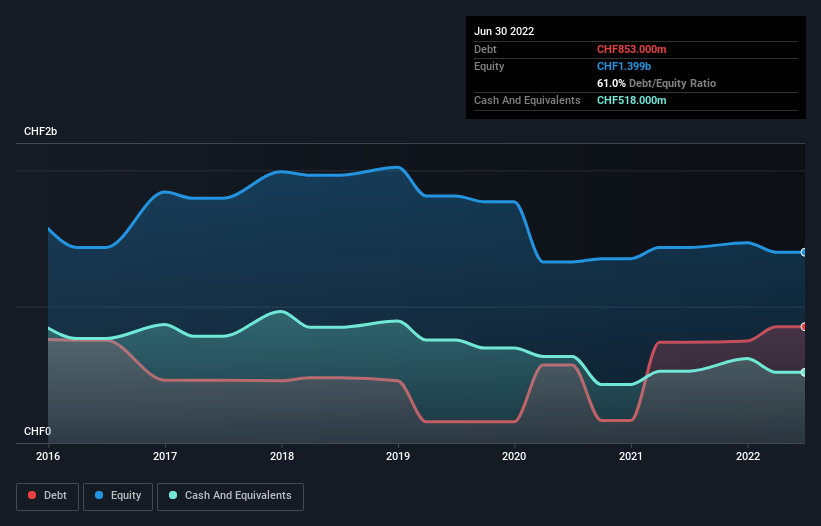Click the blue Equity endpoint marker
821x526 pixels.
click(804, 252)
